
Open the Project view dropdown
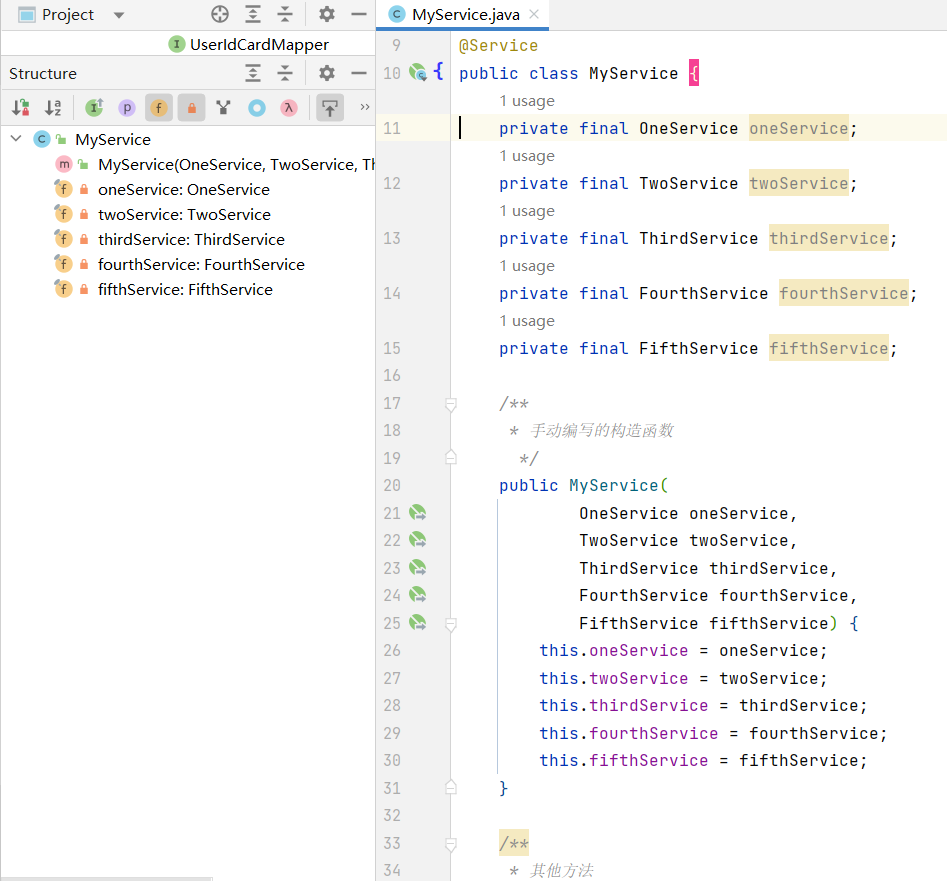119,15
